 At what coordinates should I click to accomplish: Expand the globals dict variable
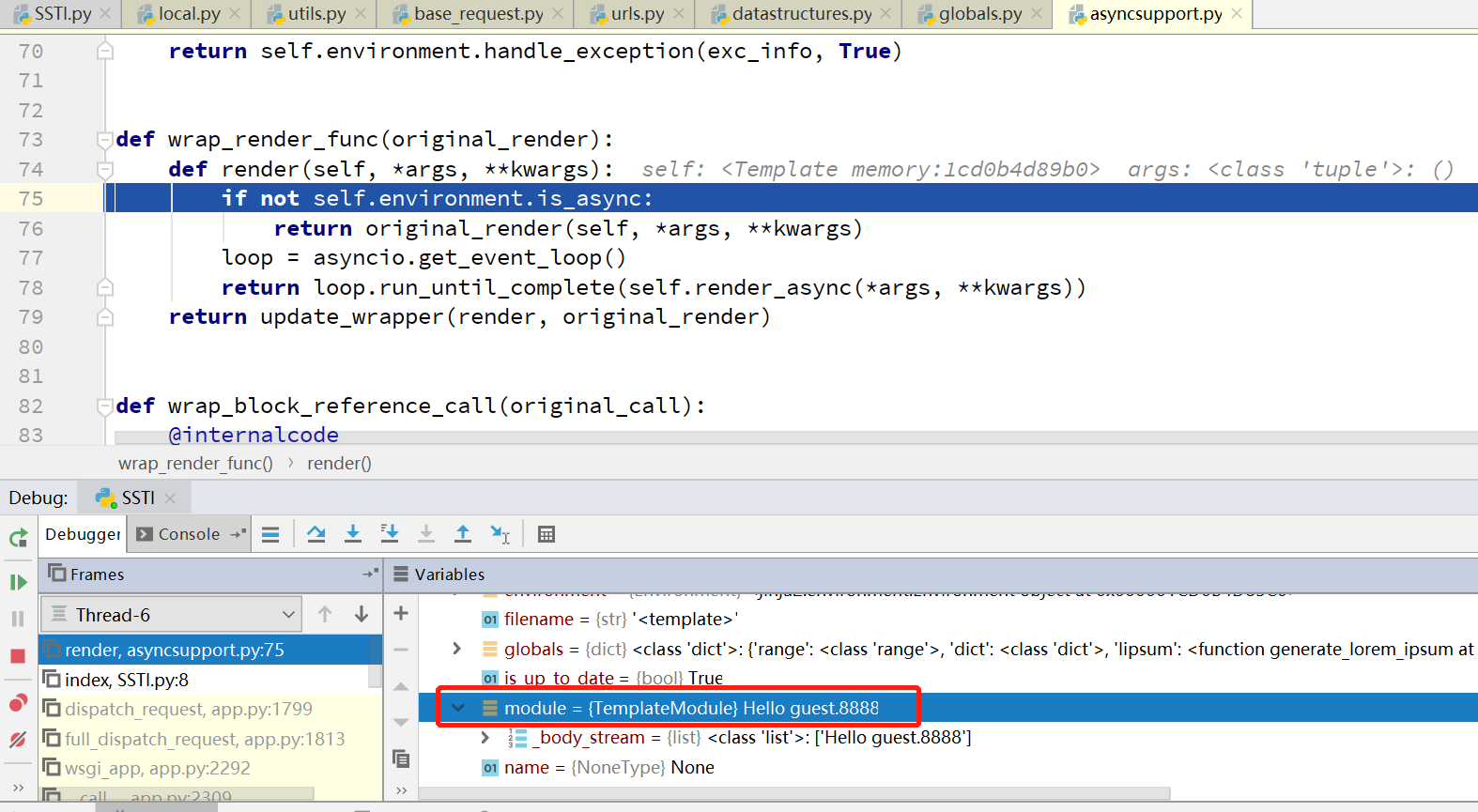pyautogui.click(x=457, y=649)
